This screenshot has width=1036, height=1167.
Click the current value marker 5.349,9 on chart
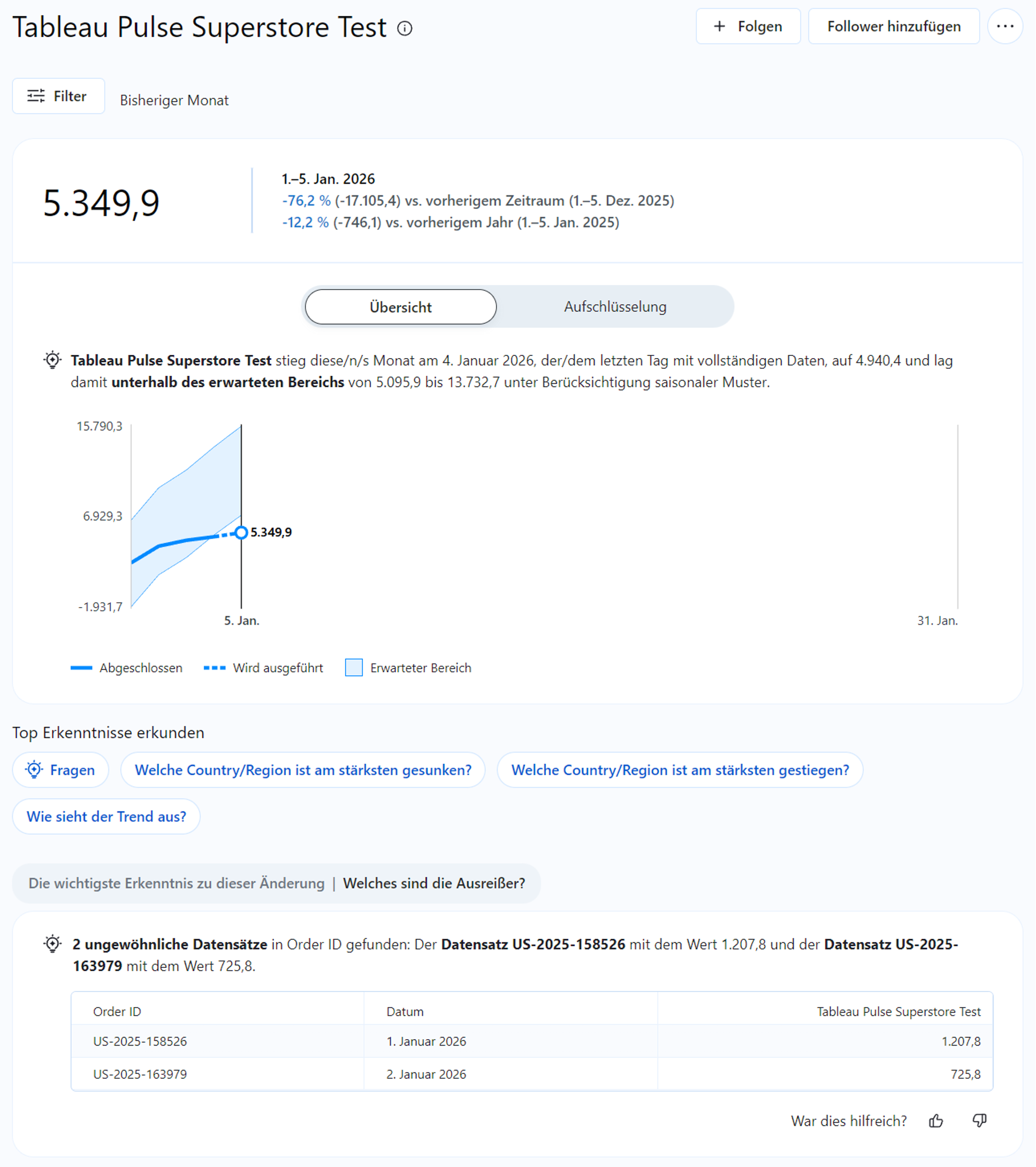point(241,532)
